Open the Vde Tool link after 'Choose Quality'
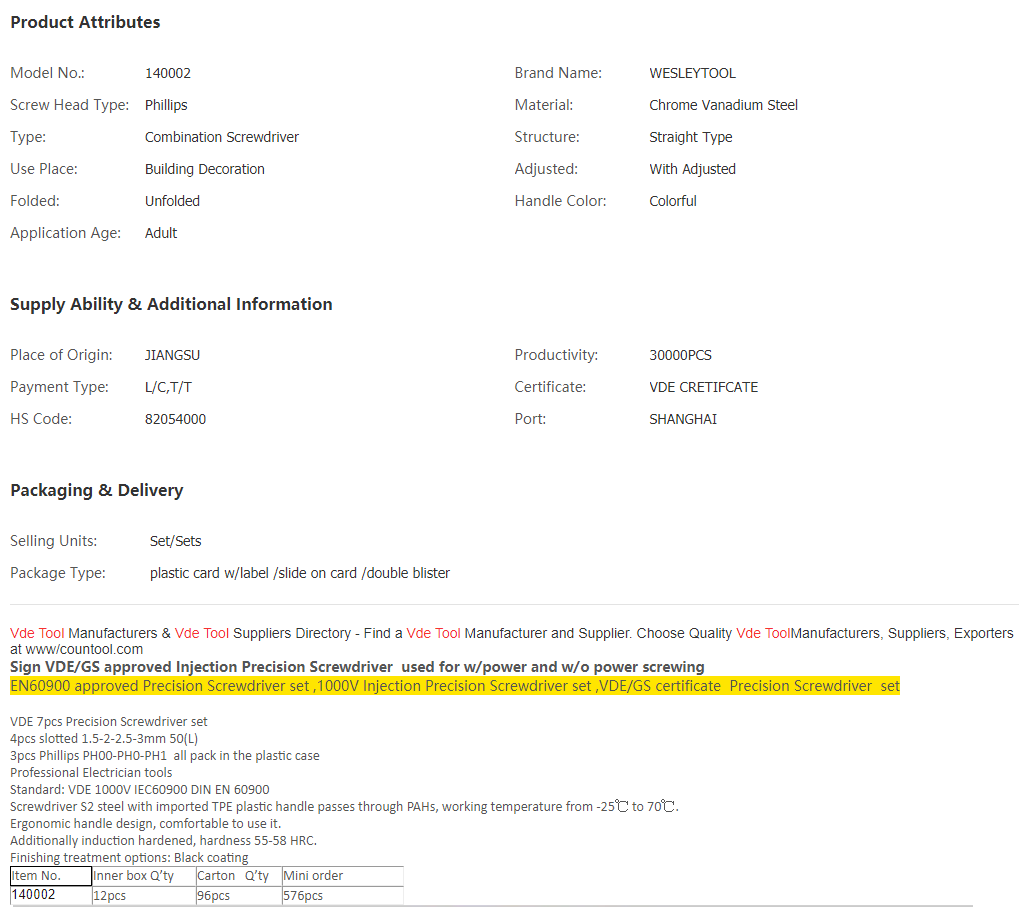The image size is (1029, 907). coord(763,633)
